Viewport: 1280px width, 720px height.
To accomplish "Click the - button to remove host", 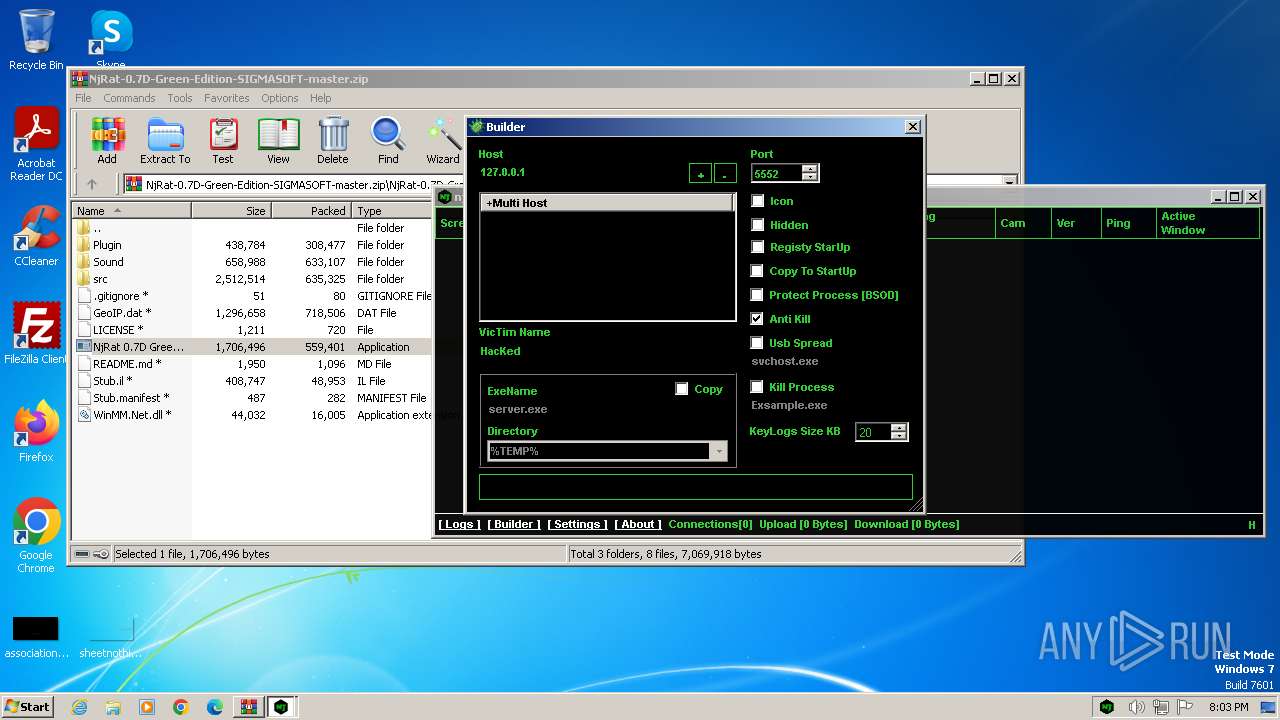I will pos(725,174).
